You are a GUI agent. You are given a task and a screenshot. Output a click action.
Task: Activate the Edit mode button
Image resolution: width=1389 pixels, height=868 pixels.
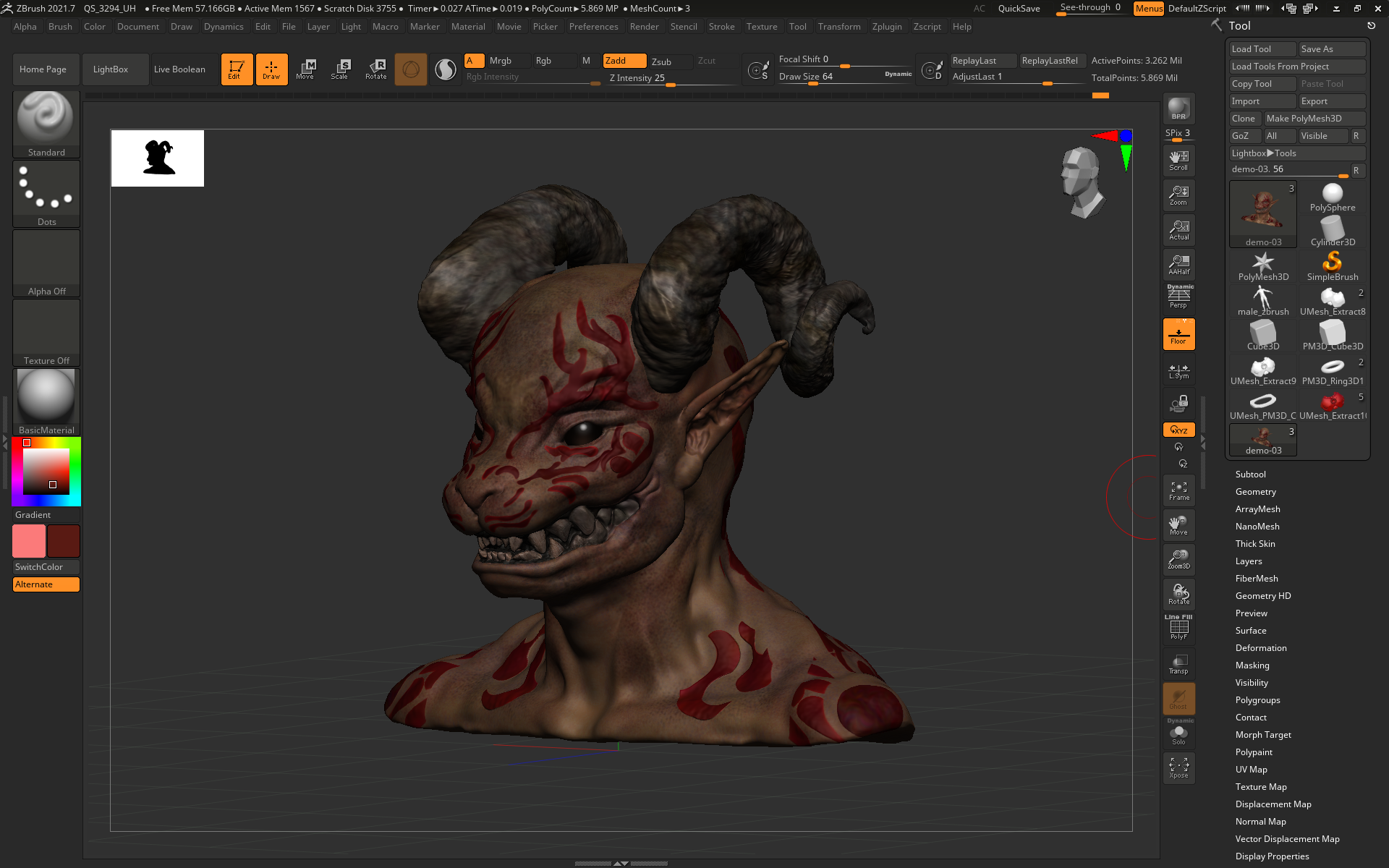click(237, 69)
